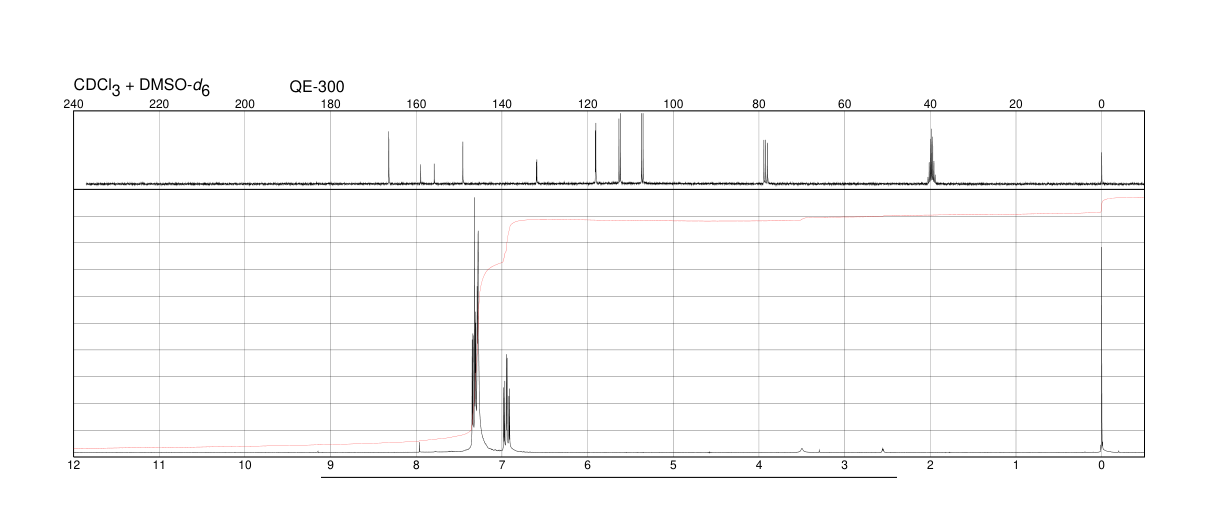Click the 20 tick on carbon axis
1224x528 pixels.
pos(1016,104)
